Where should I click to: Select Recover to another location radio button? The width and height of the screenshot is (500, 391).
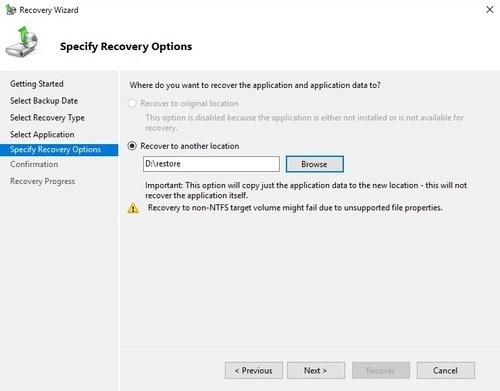tap(132, 146)
